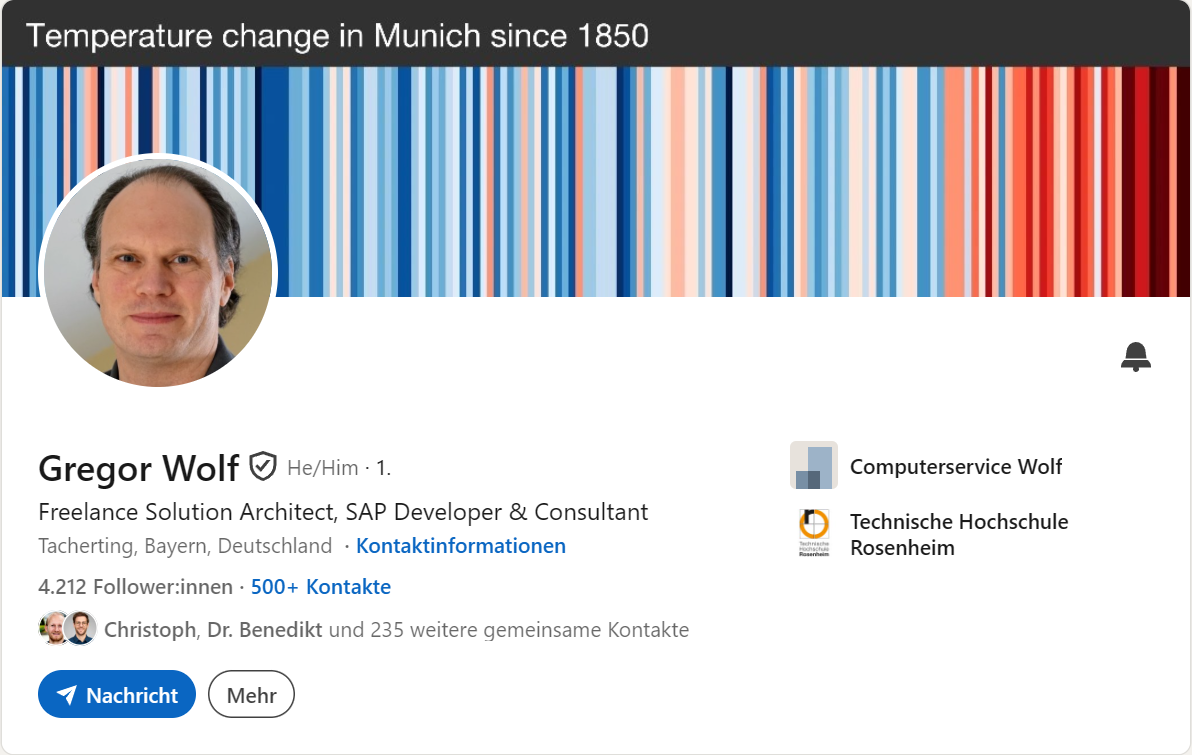Open the second mutual contact avatar

tap(80, 629)
